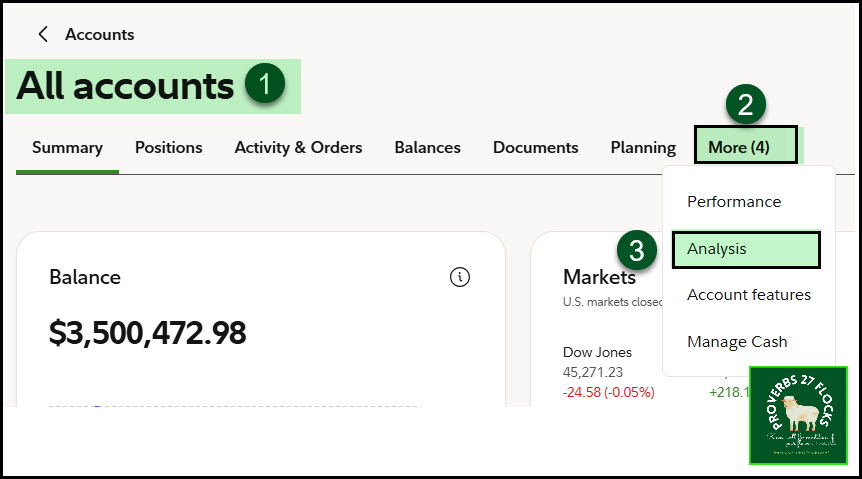Screen dimensions: 862x479
Task: Go to Activity & Orders tab
Action: [298, 147]
